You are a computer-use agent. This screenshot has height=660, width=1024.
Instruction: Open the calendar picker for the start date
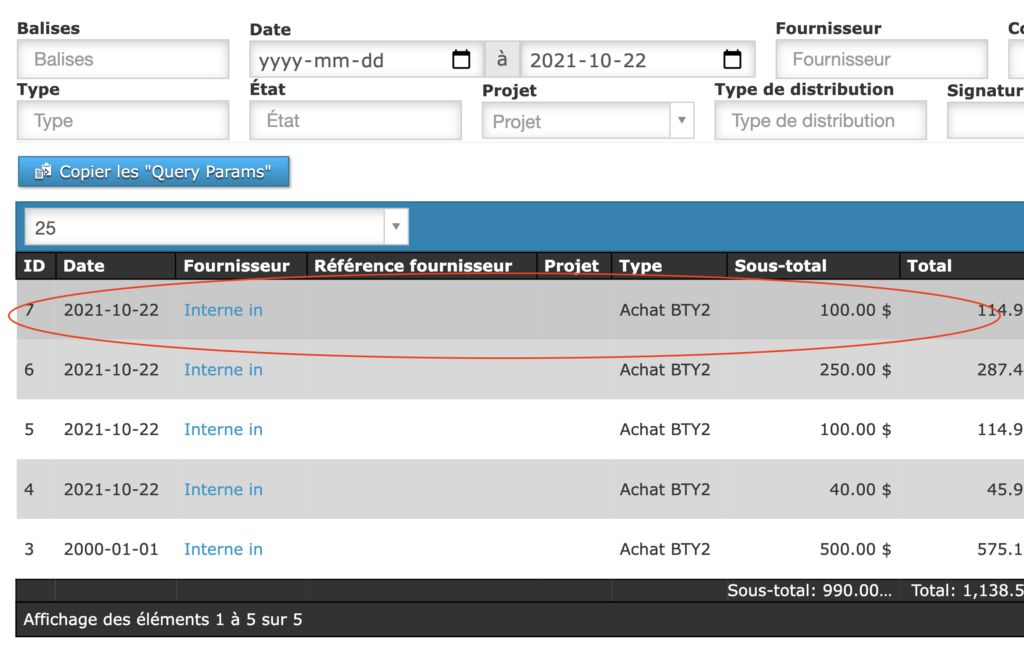pos(461,60)
